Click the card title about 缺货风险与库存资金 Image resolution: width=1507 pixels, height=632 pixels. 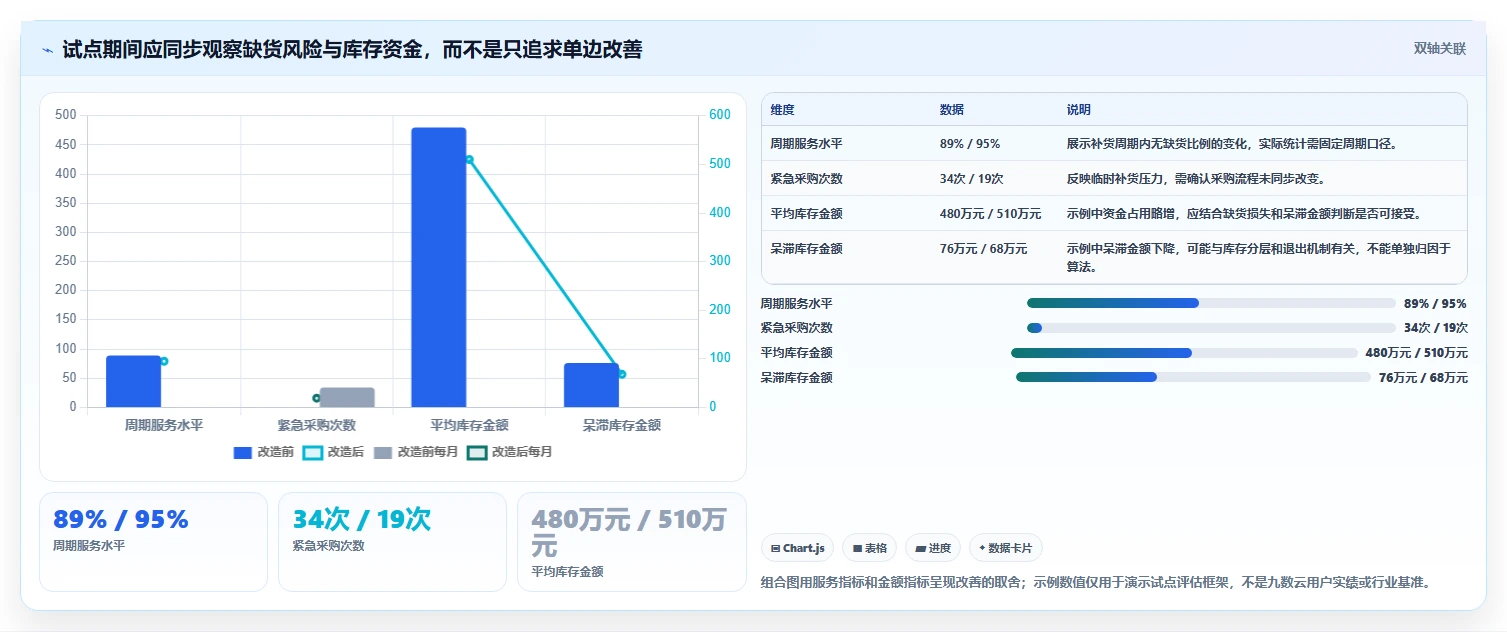coord(352,49)
